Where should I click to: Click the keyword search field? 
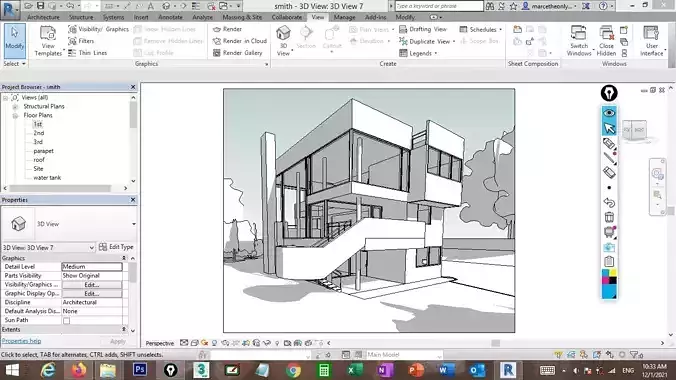click(439, 6)
